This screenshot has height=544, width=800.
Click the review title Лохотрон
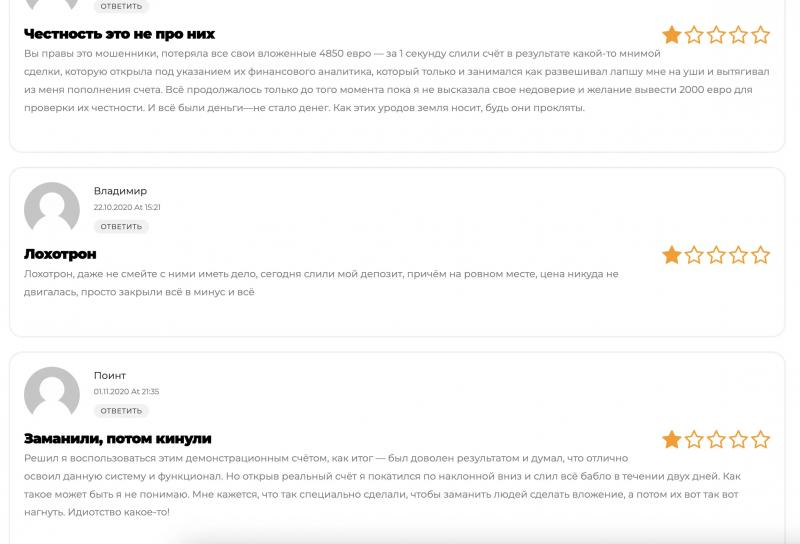click(x=60, y=254)
